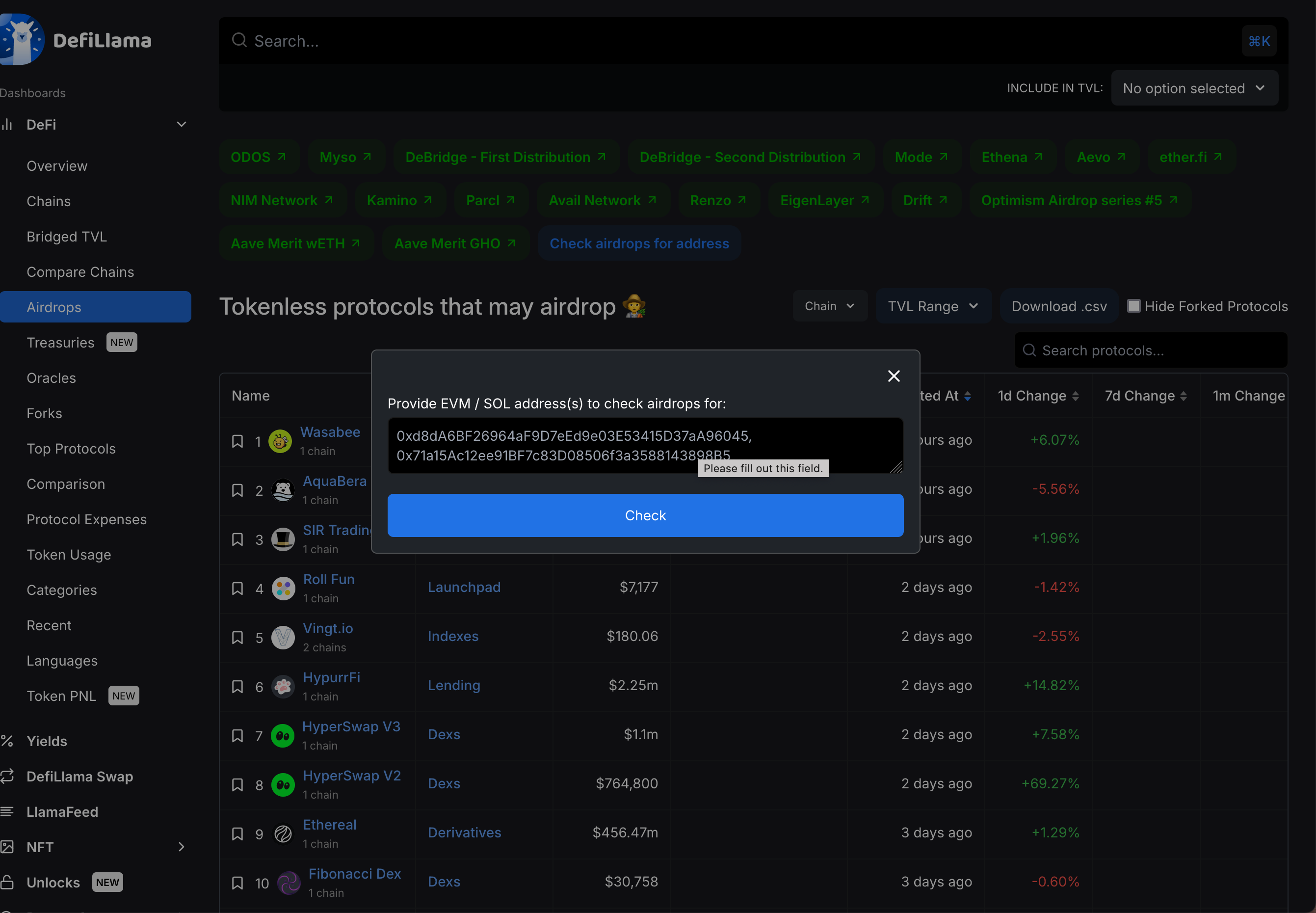Bookmark the SIR Trading row
1316x913 pixels.
[237, 539]
